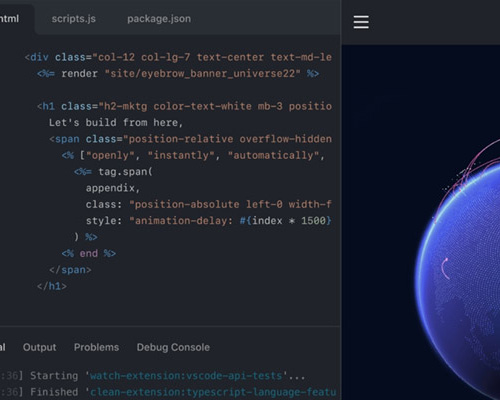Click the div class="col-12 col-lg-7 line
This screenshot has width=500, height=400.
(178, 57)
